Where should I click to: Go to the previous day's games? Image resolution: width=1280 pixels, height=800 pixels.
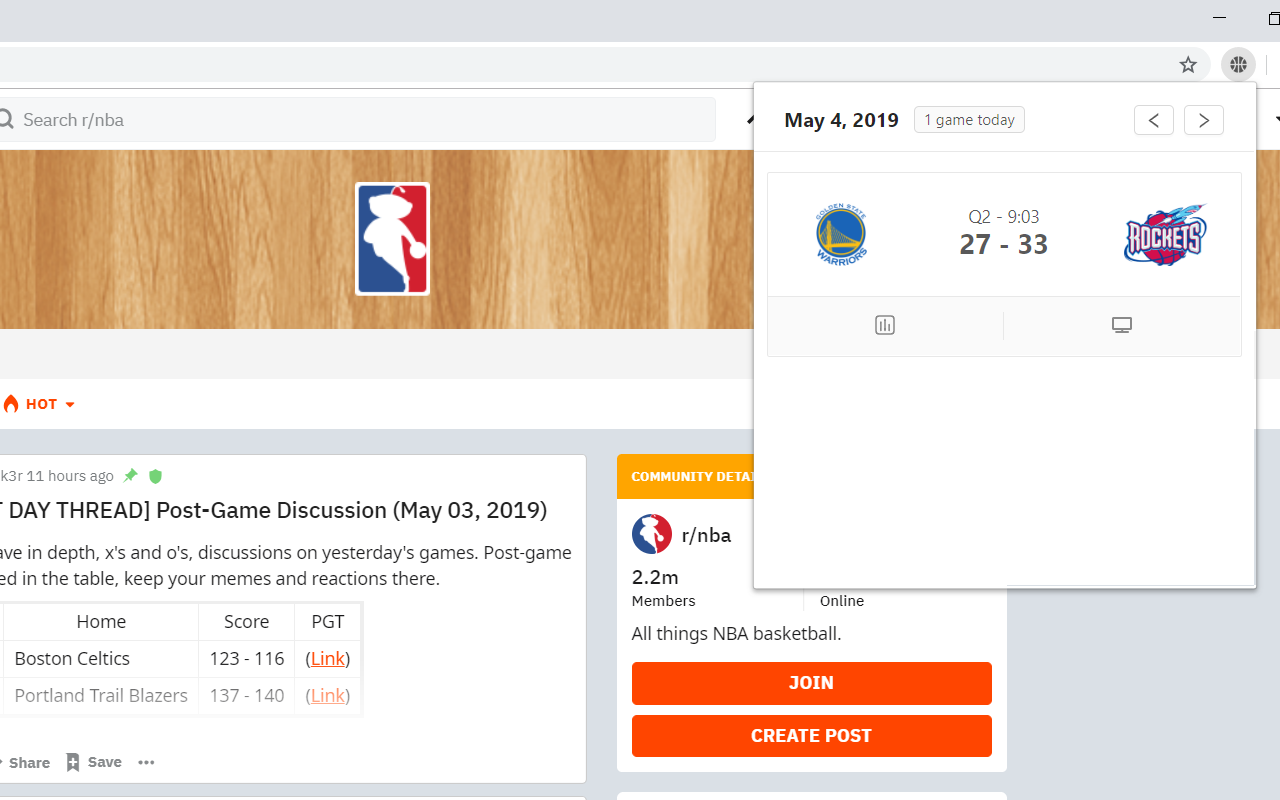1154,120
